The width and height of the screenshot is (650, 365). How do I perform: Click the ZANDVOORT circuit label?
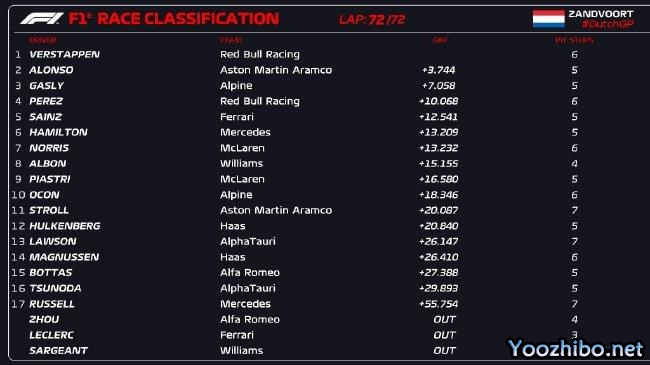(601, 14)
